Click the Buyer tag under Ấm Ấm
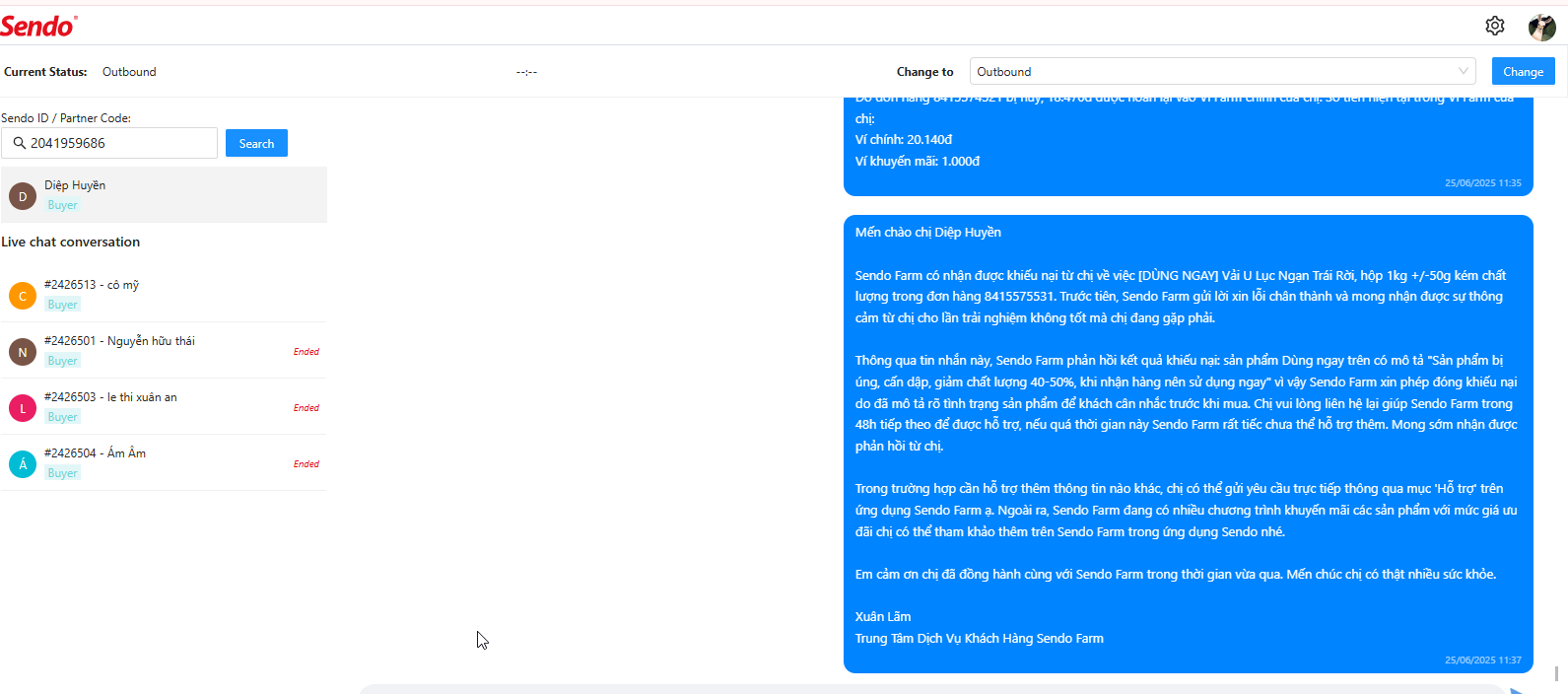Viewport: 1568px width, 694px height. [x=62, y=473]
